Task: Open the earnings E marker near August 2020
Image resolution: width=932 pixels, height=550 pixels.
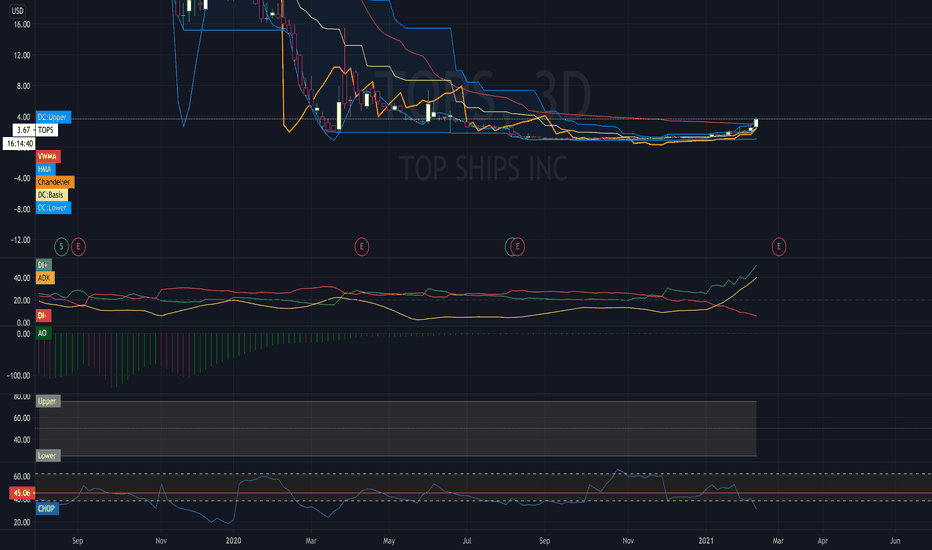Action: coord(518,246)
